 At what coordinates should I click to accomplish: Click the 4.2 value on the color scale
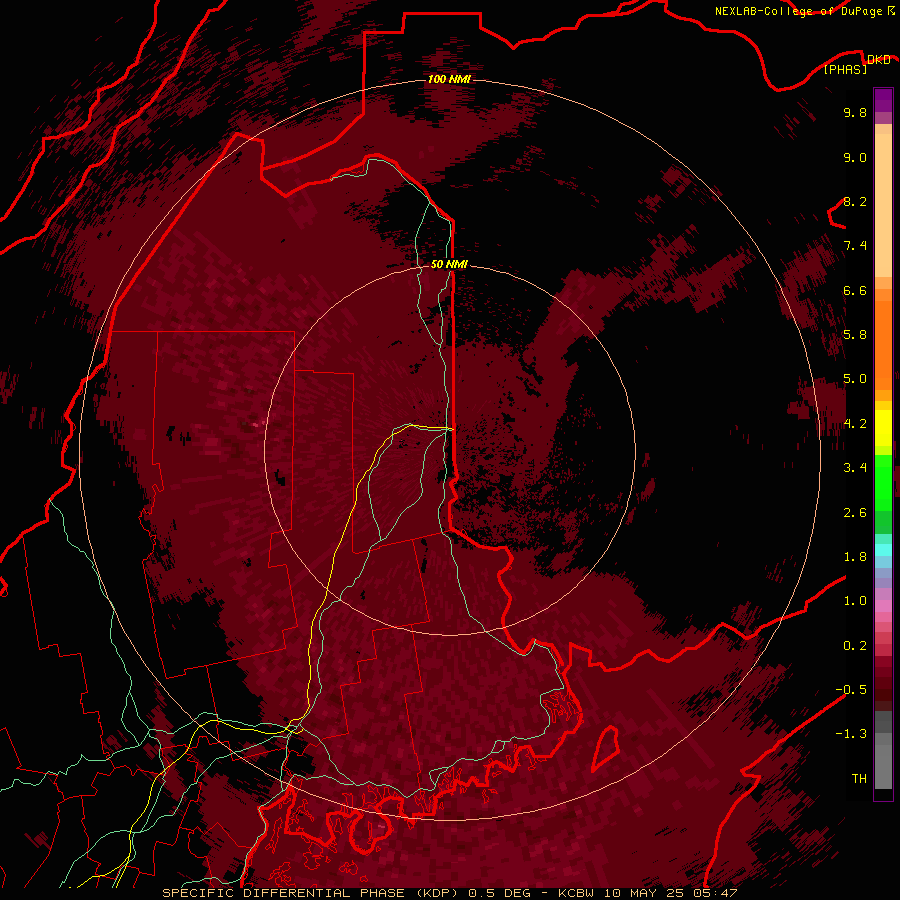click(x=855, y=424)
